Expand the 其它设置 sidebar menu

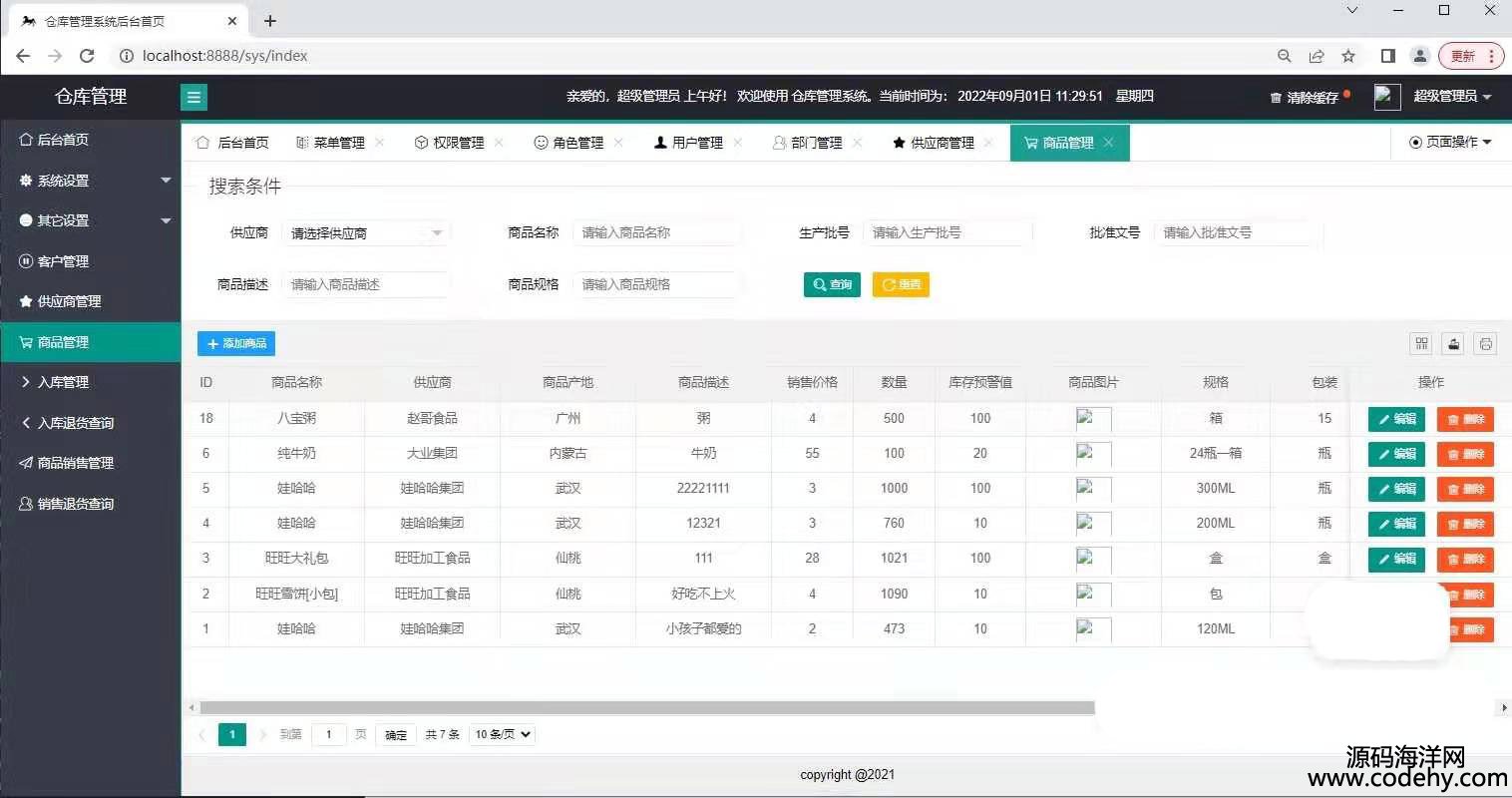tap(91, 220)
